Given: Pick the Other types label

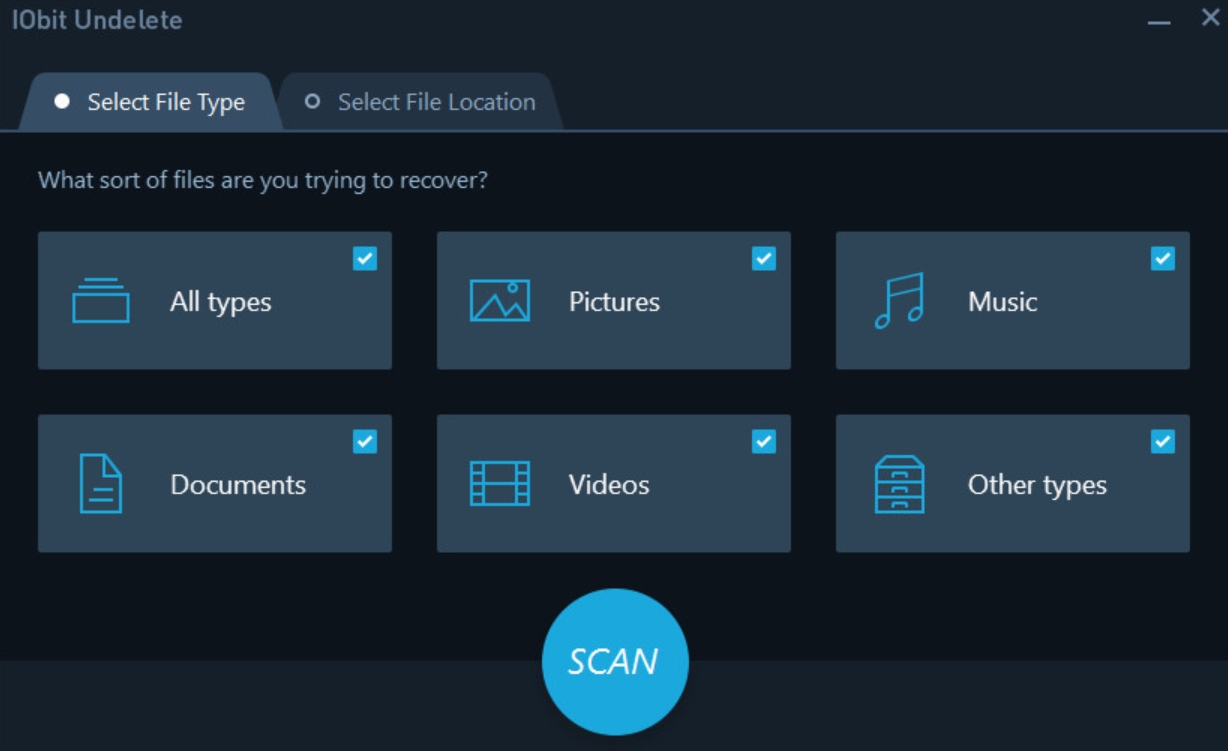Looking at the screenshot, I should [x=1037, y=485].
